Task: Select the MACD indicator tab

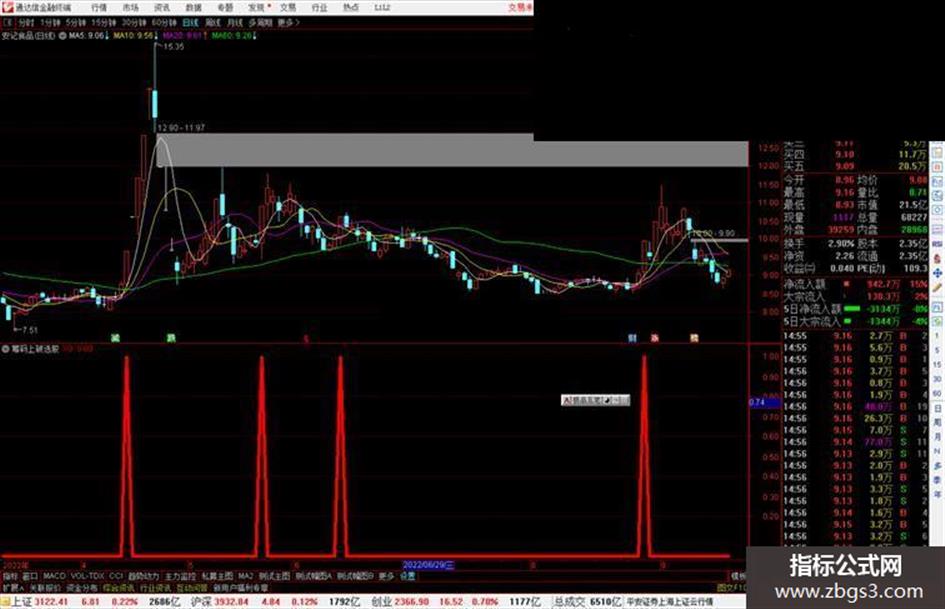Action: click(54, 576)
